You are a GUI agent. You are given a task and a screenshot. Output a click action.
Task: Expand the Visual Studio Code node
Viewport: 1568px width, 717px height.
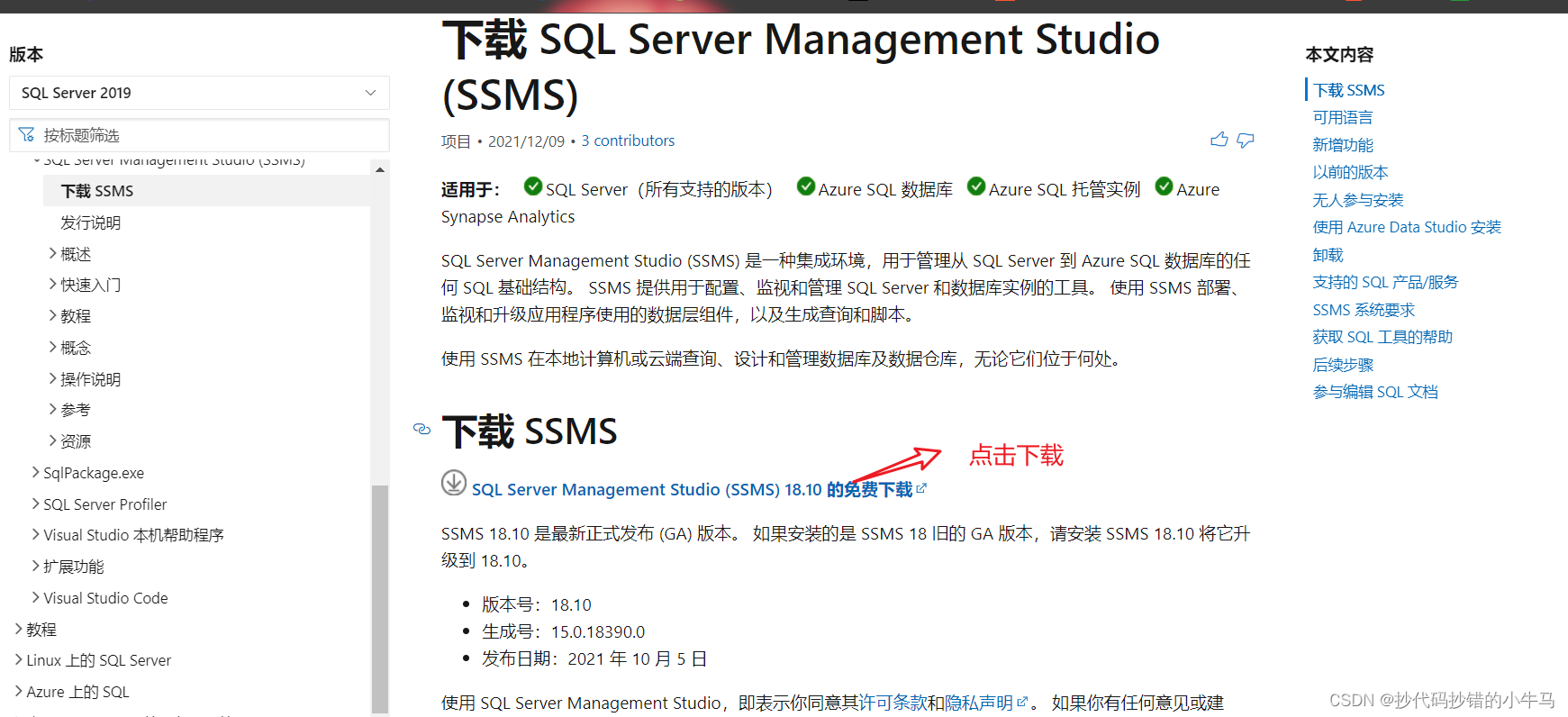pyautogui.click(x=35, y=597)
